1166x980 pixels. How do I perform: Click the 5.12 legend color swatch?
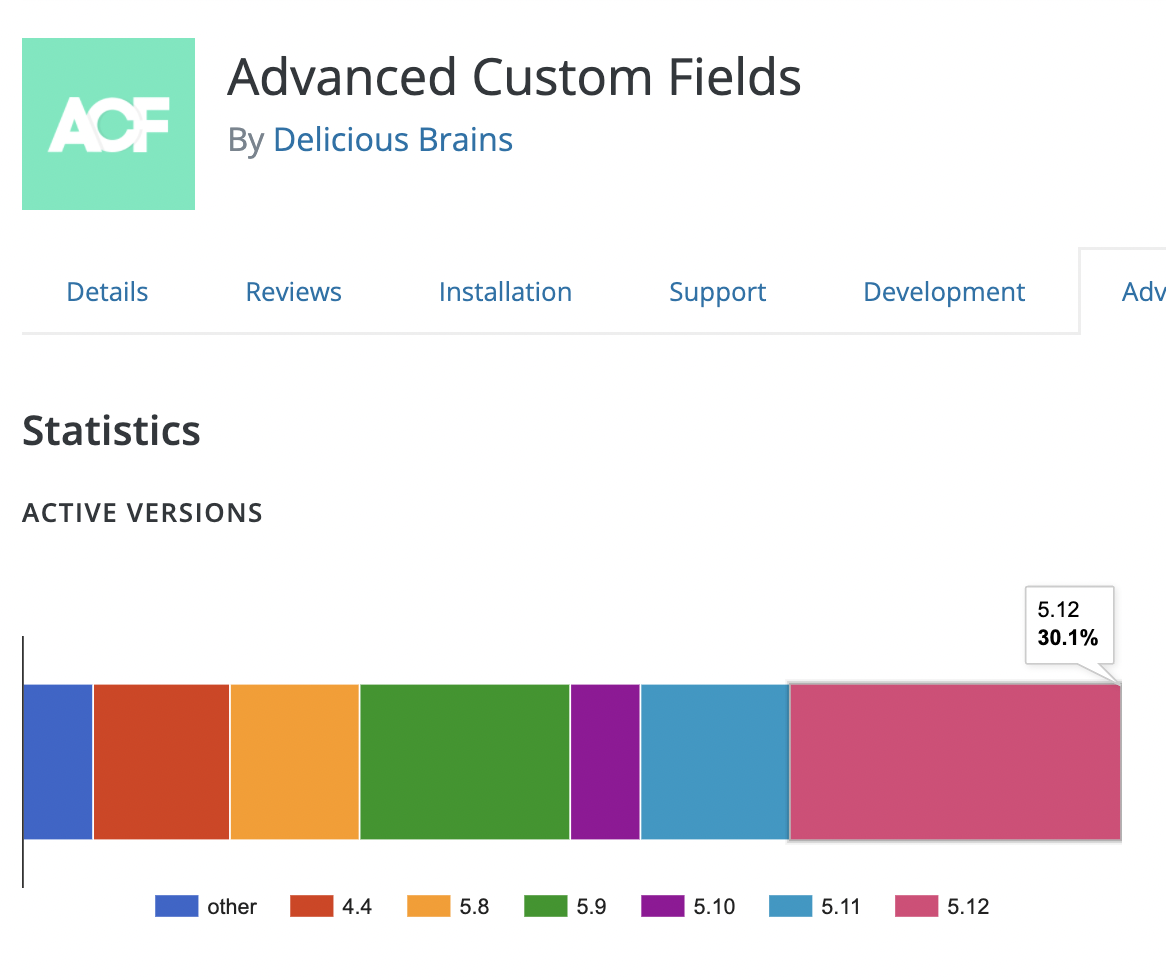916,907
